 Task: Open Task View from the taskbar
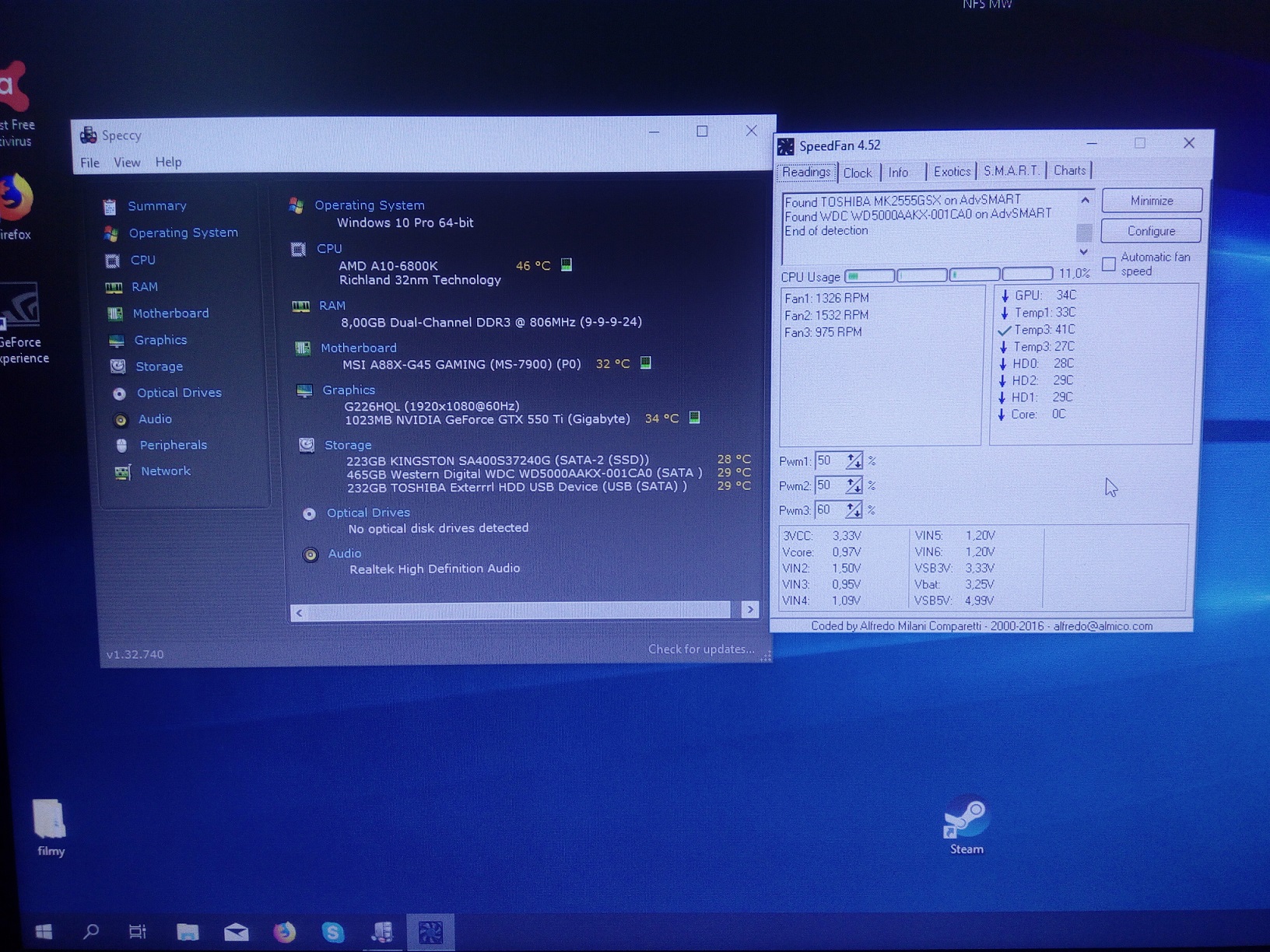(x=138, y=931)
